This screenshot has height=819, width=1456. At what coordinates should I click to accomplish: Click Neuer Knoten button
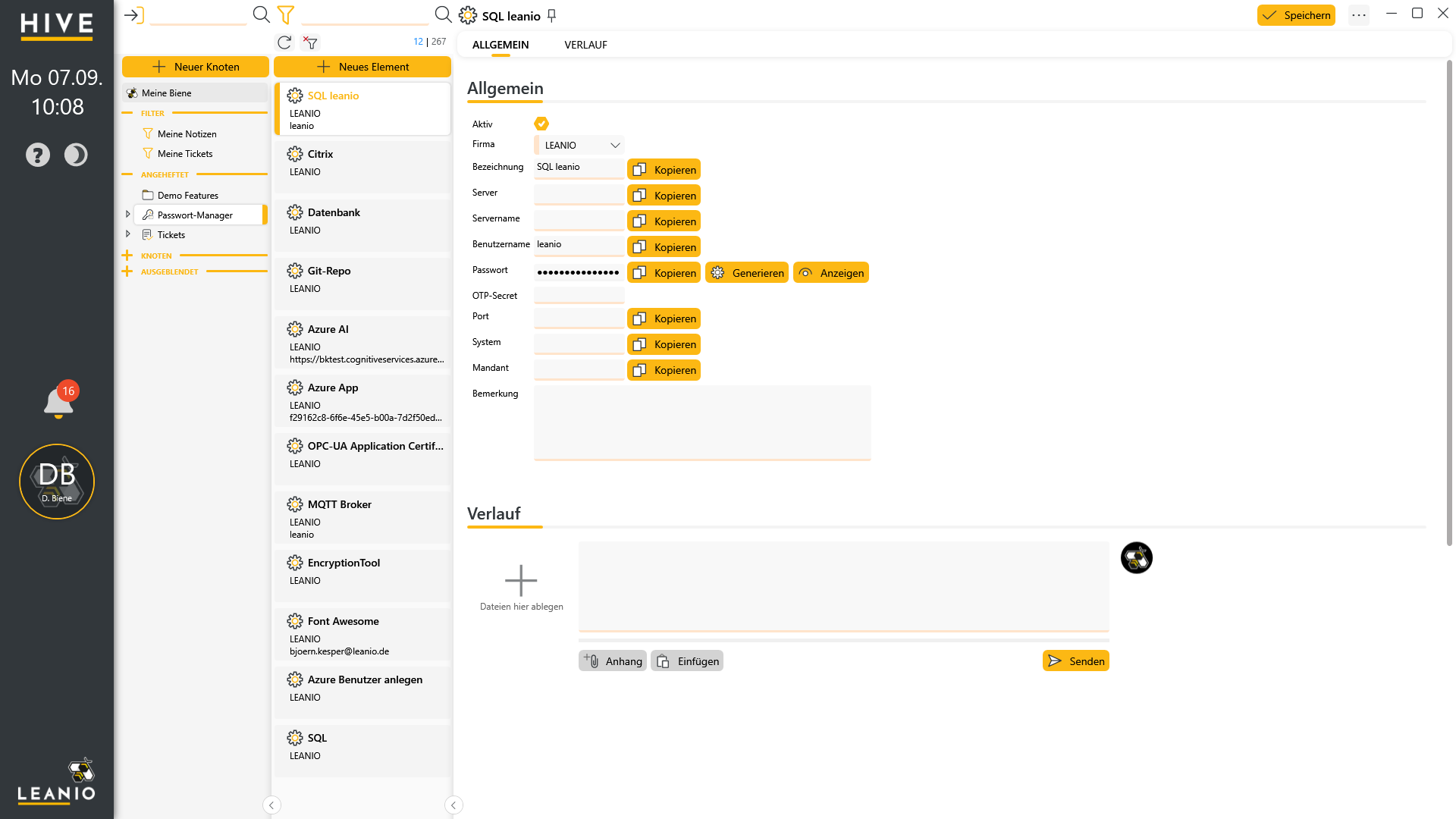point(196,67)
